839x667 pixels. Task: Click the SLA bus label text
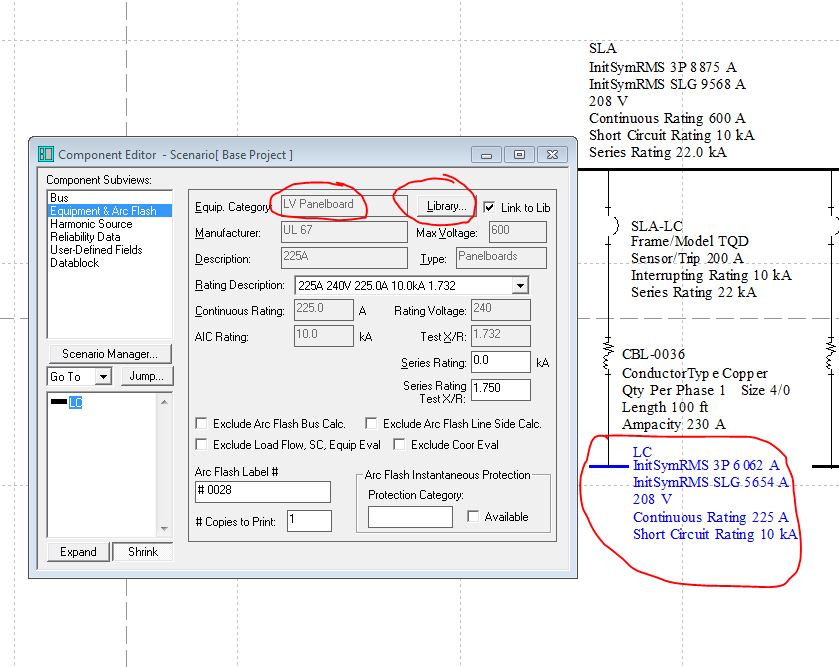coord(603,48)
